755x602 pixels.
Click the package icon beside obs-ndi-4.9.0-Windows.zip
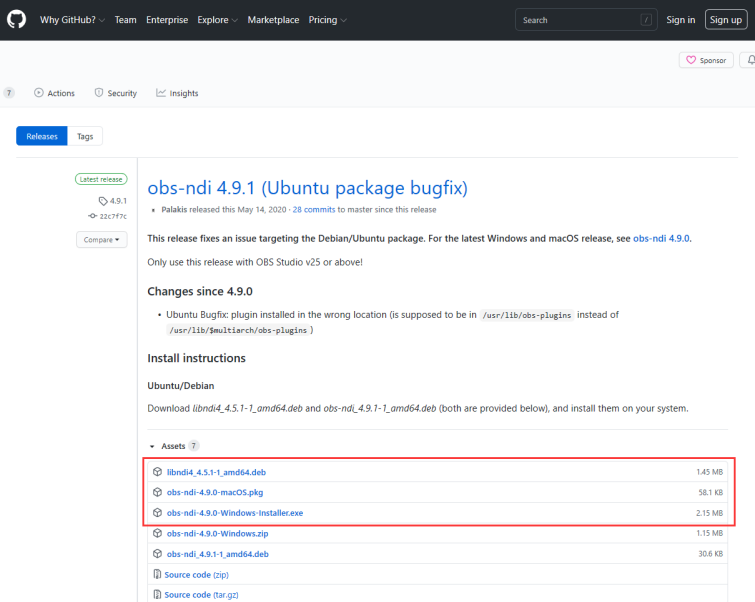pyautogui.click(x=157, y=533)
